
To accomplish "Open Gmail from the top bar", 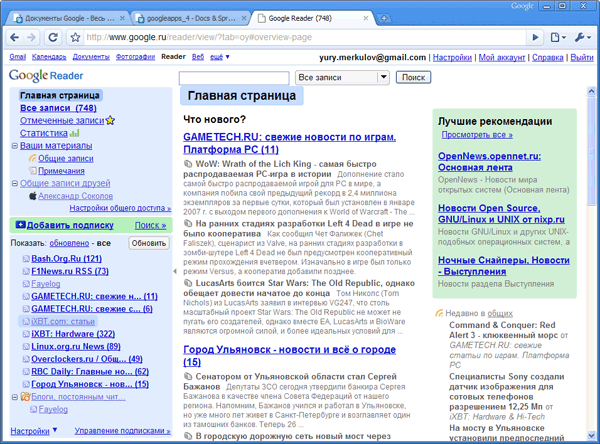I will coord(17,57).
